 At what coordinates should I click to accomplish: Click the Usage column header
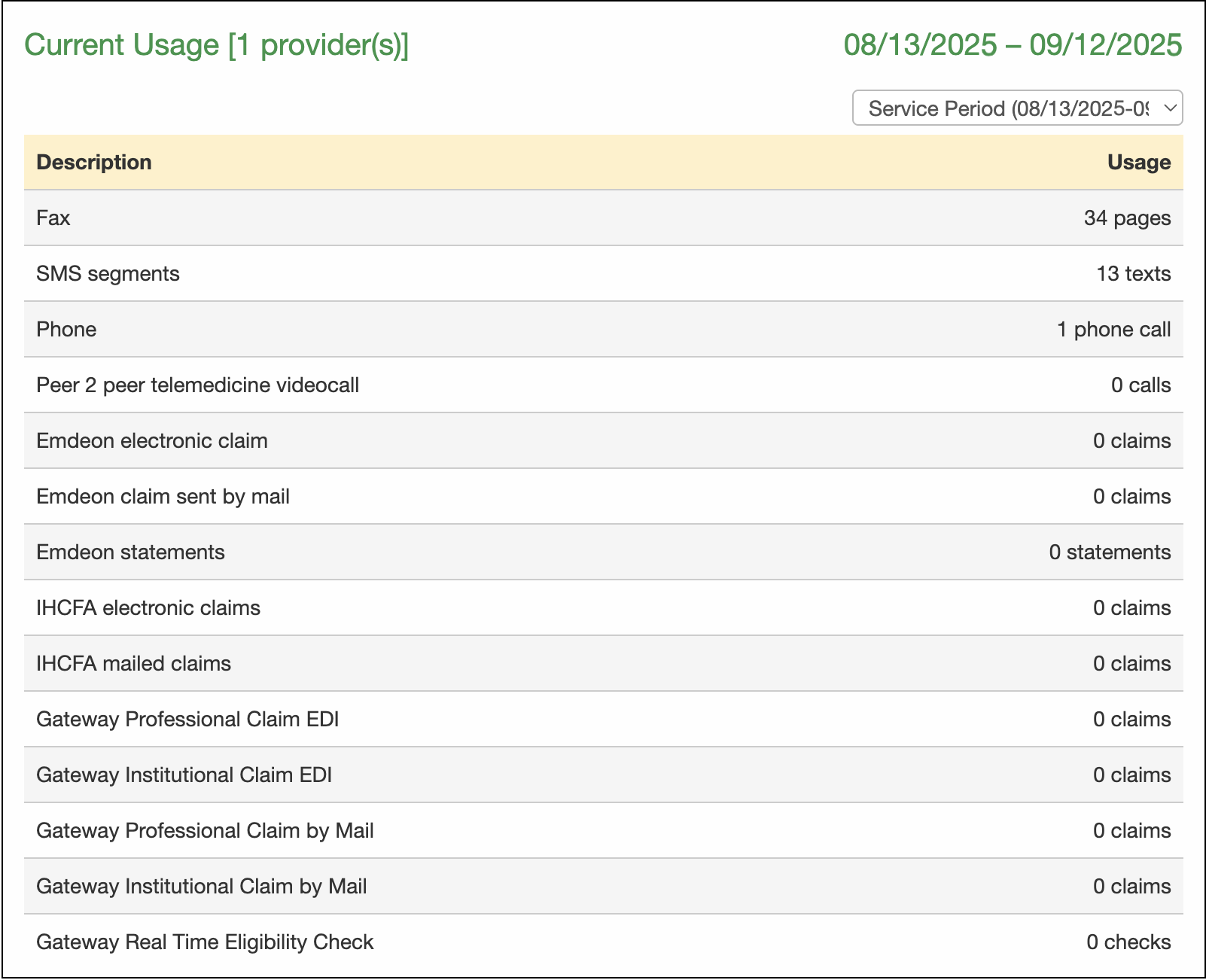[1138, 163]
